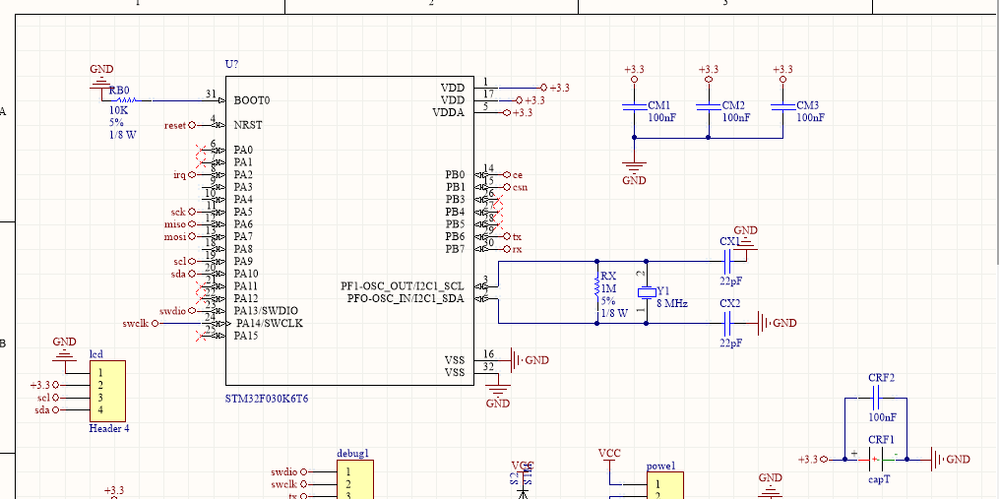Select the powe1 connector body
Image resolution: width=999 pixels, height=499 pixels.
point(665,485)
